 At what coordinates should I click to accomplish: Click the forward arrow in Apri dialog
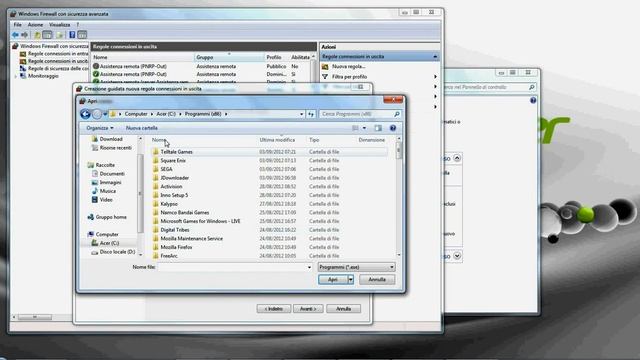click(97, 114)
